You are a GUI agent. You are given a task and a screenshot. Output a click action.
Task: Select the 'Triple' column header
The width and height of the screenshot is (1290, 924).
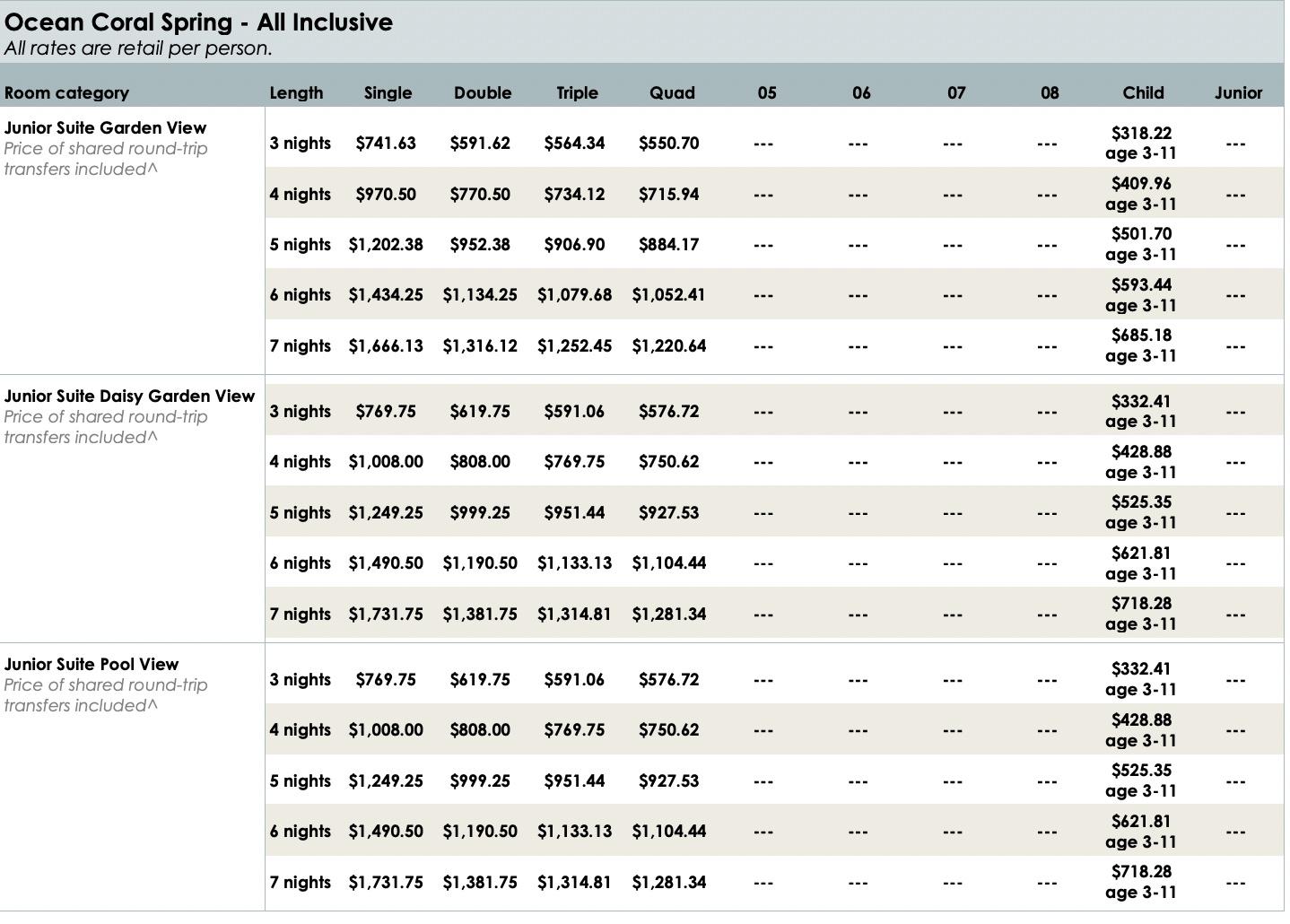click(577, 92)
